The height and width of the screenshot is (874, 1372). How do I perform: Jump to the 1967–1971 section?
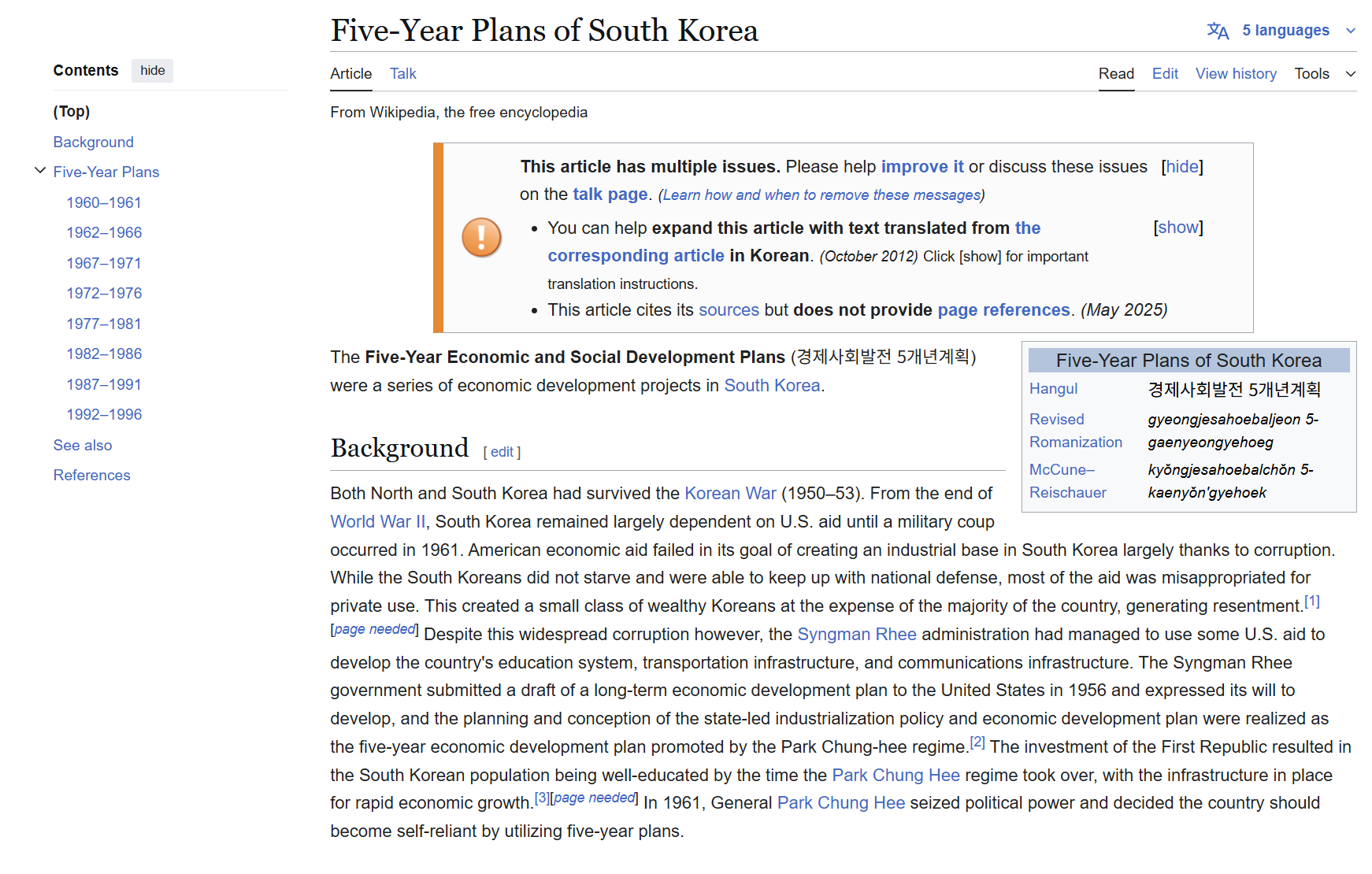pyautogui.click(x=104, y=263)
